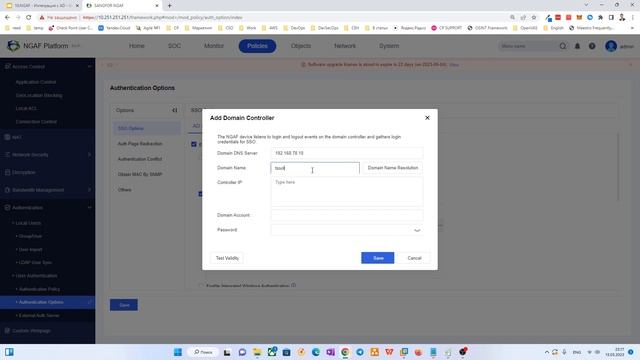Click Save button on Authentication Options page
640x360 pixels.
pyautogui.click(x=124, y=305)
